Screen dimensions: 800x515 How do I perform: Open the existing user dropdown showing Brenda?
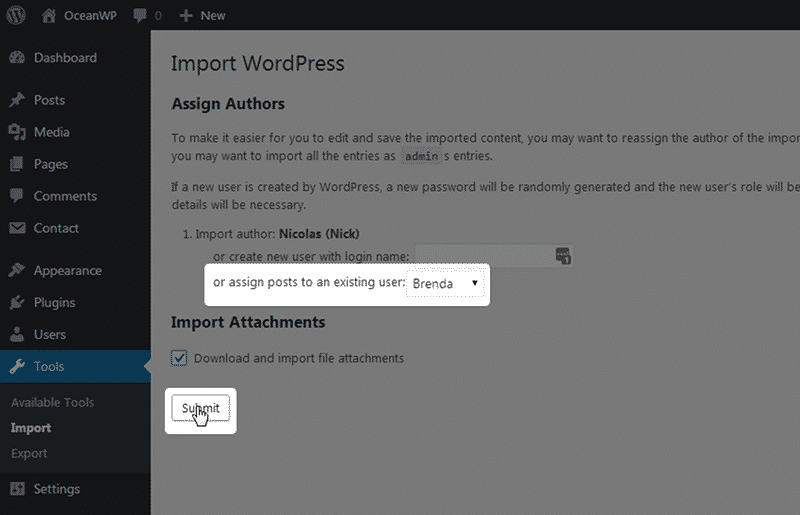[x=445, y=283]
